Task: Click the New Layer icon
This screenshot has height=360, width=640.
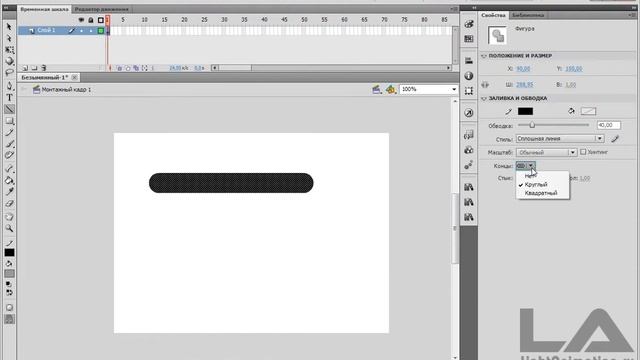Action: tap(25, 68)
